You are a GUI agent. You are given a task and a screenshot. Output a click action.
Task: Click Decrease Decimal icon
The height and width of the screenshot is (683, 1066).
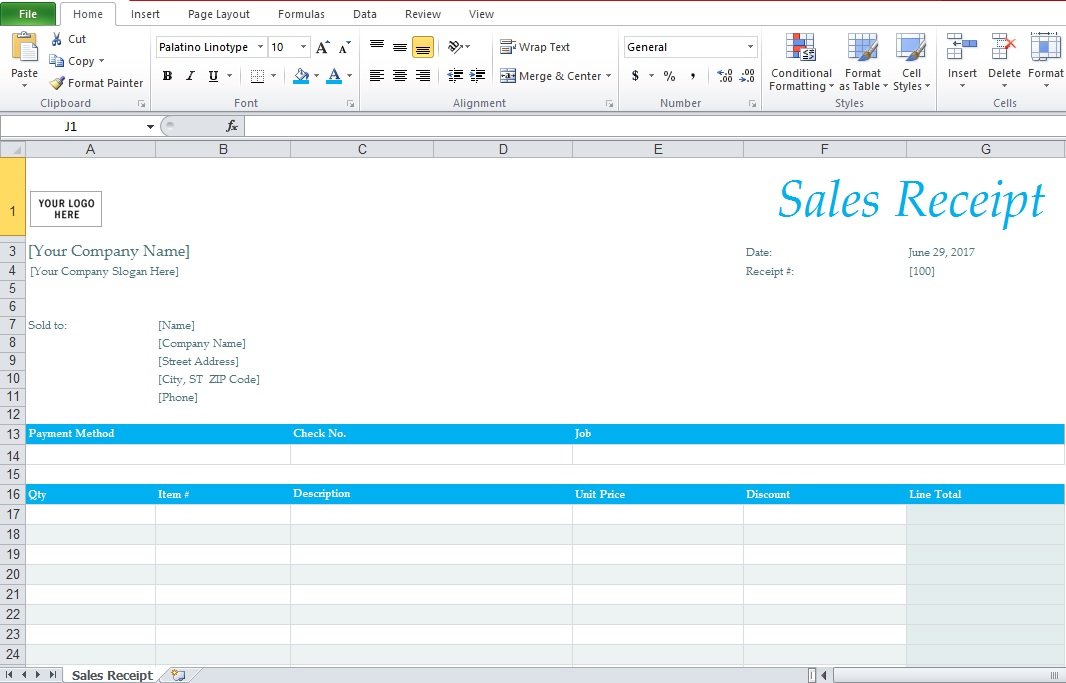(747, 75)
